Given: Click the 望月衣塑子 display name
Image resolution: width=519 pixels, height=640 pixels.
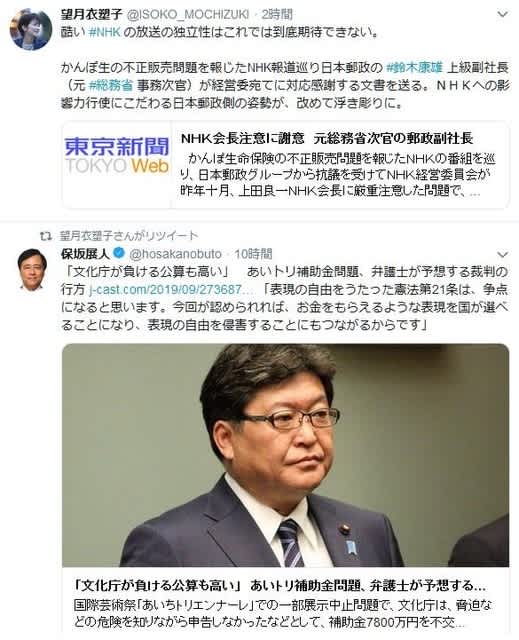Looking at the screenshot, I should click(91, 14).
